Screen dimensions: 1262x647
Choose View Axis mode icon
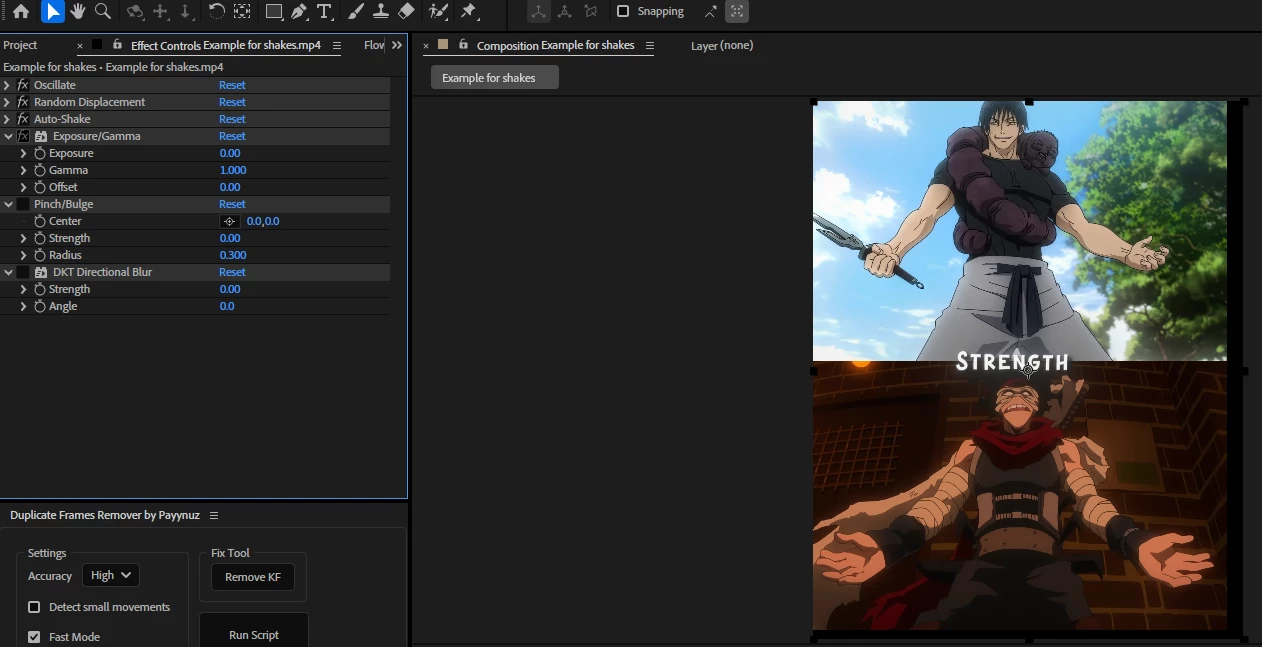tap(591, 12)
